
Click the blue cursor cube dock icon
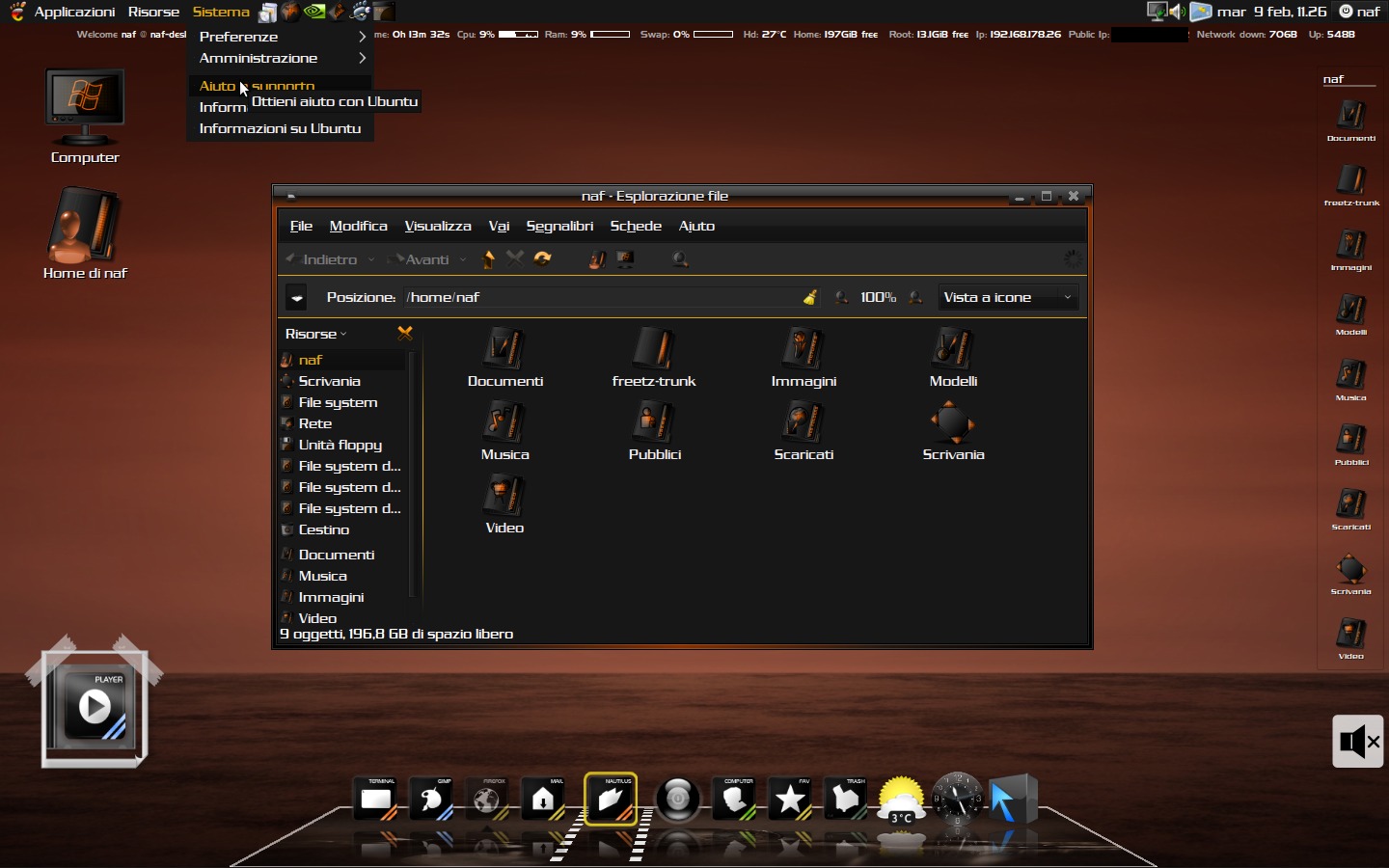click(x=1013, y=799)
